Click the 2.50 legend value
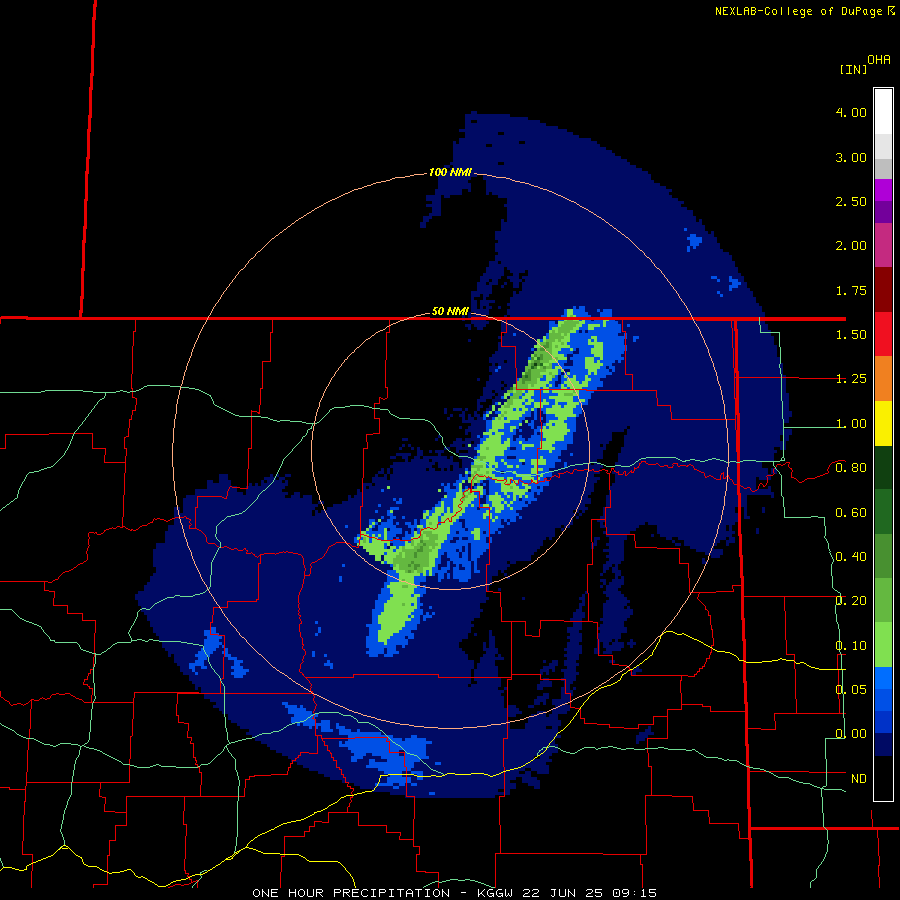Image resolution: width=900 pixels, height=900 pixels. [x=851, y=201]
